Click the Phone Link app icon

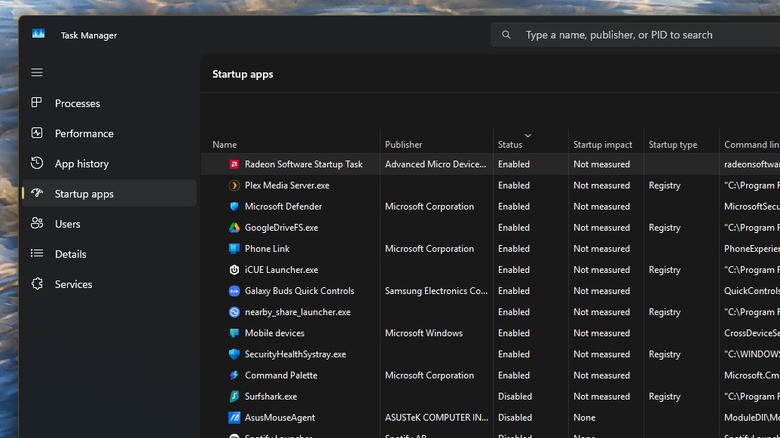[x=234, y=249]
